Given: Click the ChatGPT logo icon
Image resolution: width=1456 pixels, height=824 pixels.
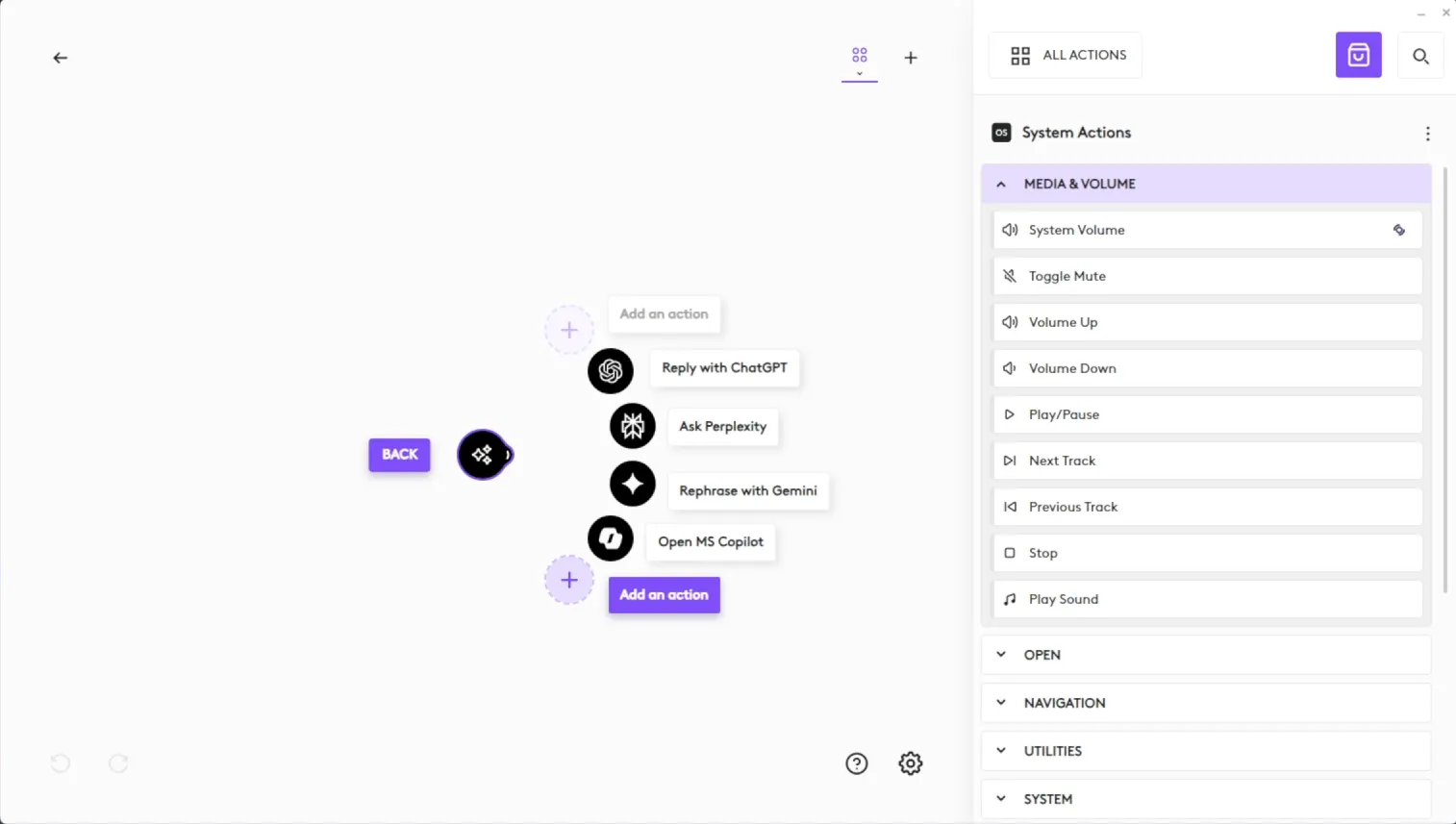Looking at the screenshot, I should (611, 371).
